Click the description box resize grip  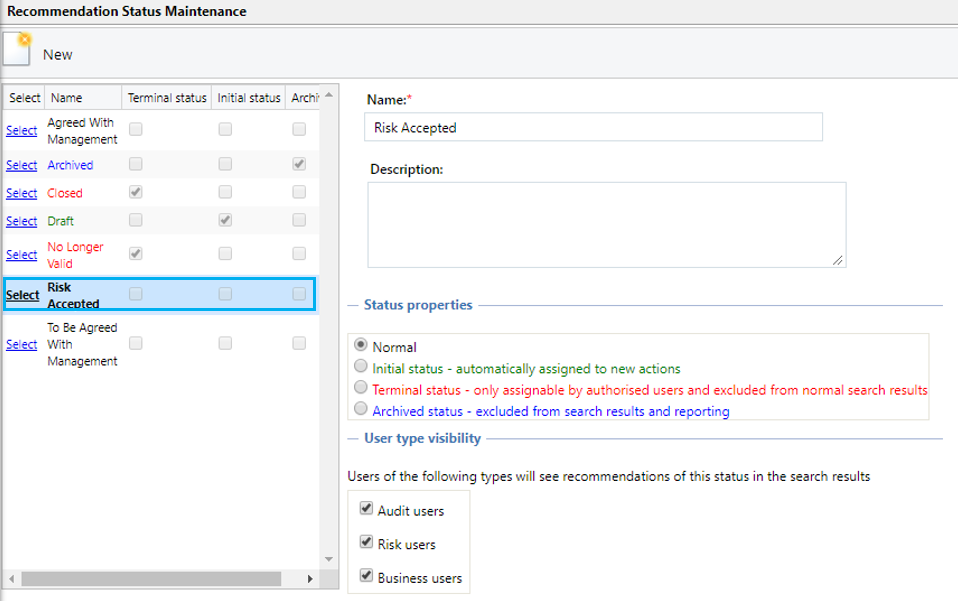click(838, 260)
